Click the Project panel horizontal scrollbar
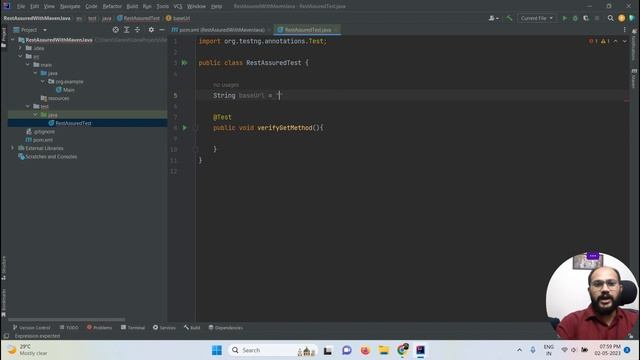Viewport: 640px width, 360px height. (67, 320)
